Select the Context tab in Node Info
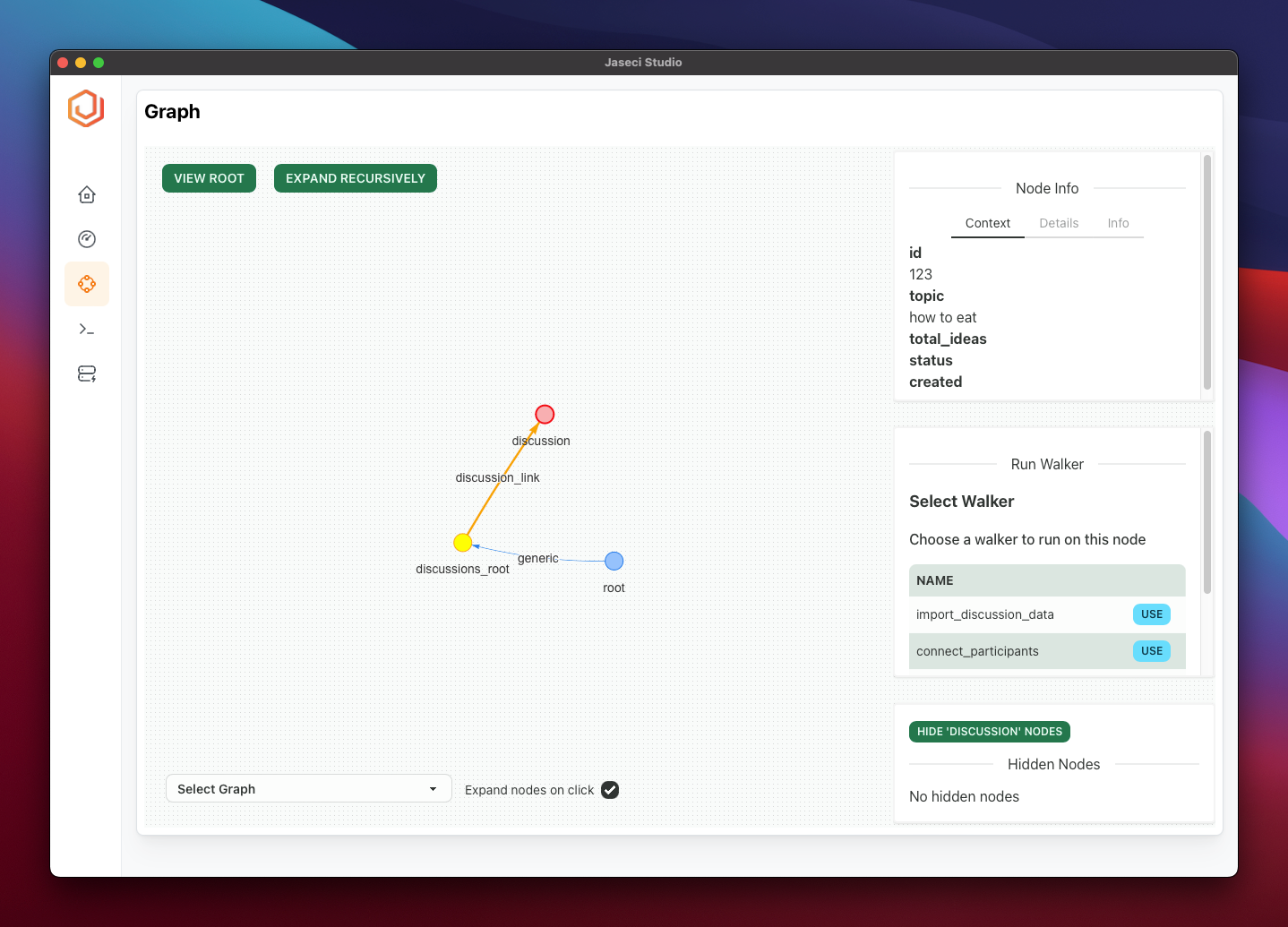1288x927 pixels. [987, 223]
